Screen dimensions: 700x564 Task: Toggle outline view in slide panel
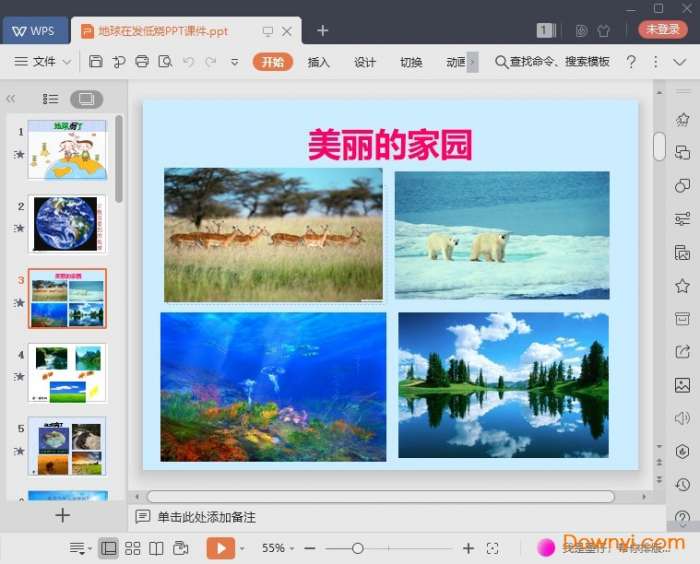tap(51, 99)
